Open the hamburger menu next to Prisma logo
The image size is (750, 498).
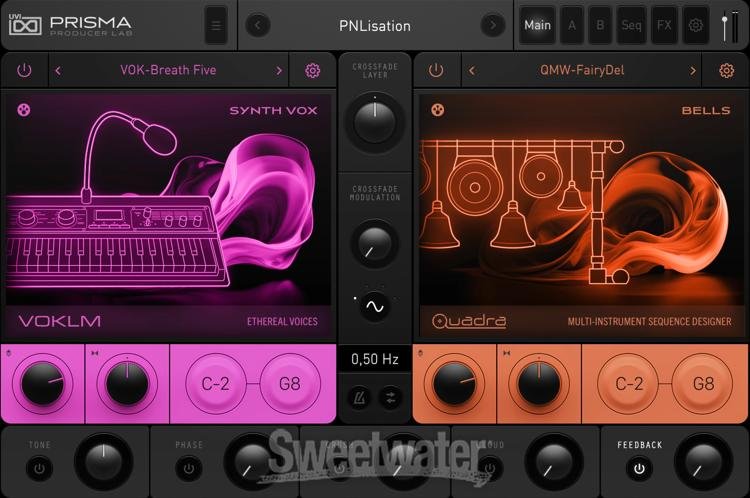click(215, 25)
